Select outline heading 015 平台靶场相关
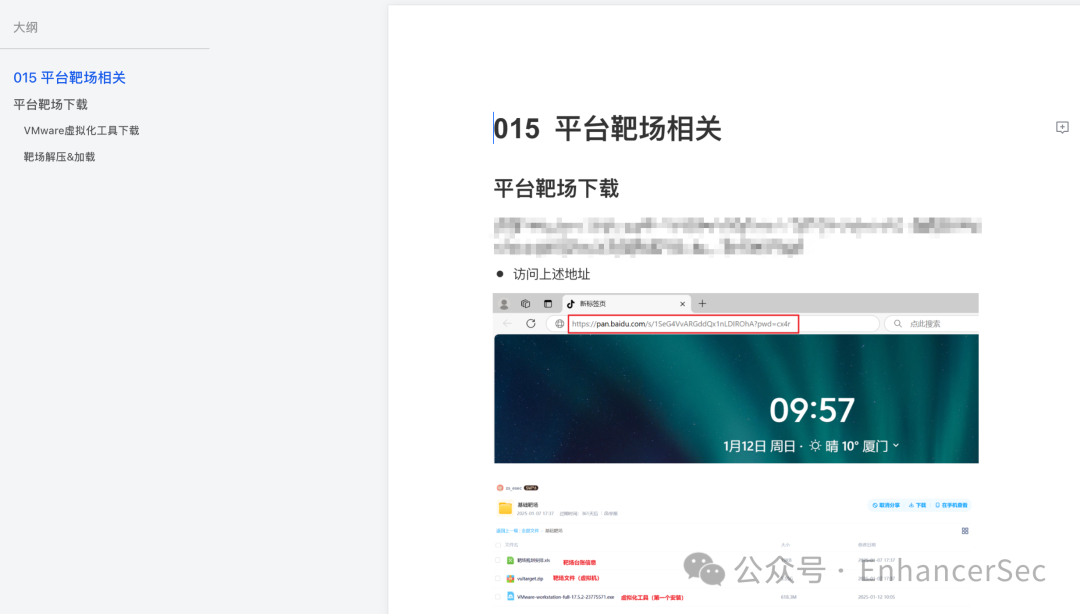This screenshot has width=1080, height=614. 70,78
